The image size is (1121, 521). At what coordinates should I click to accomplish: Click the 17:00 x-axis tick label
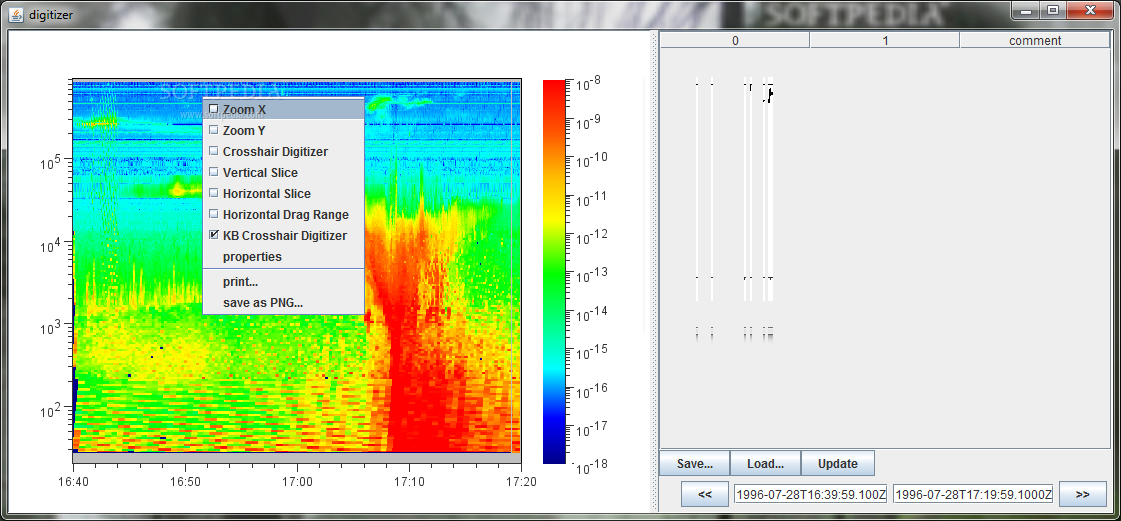point(297,482)
